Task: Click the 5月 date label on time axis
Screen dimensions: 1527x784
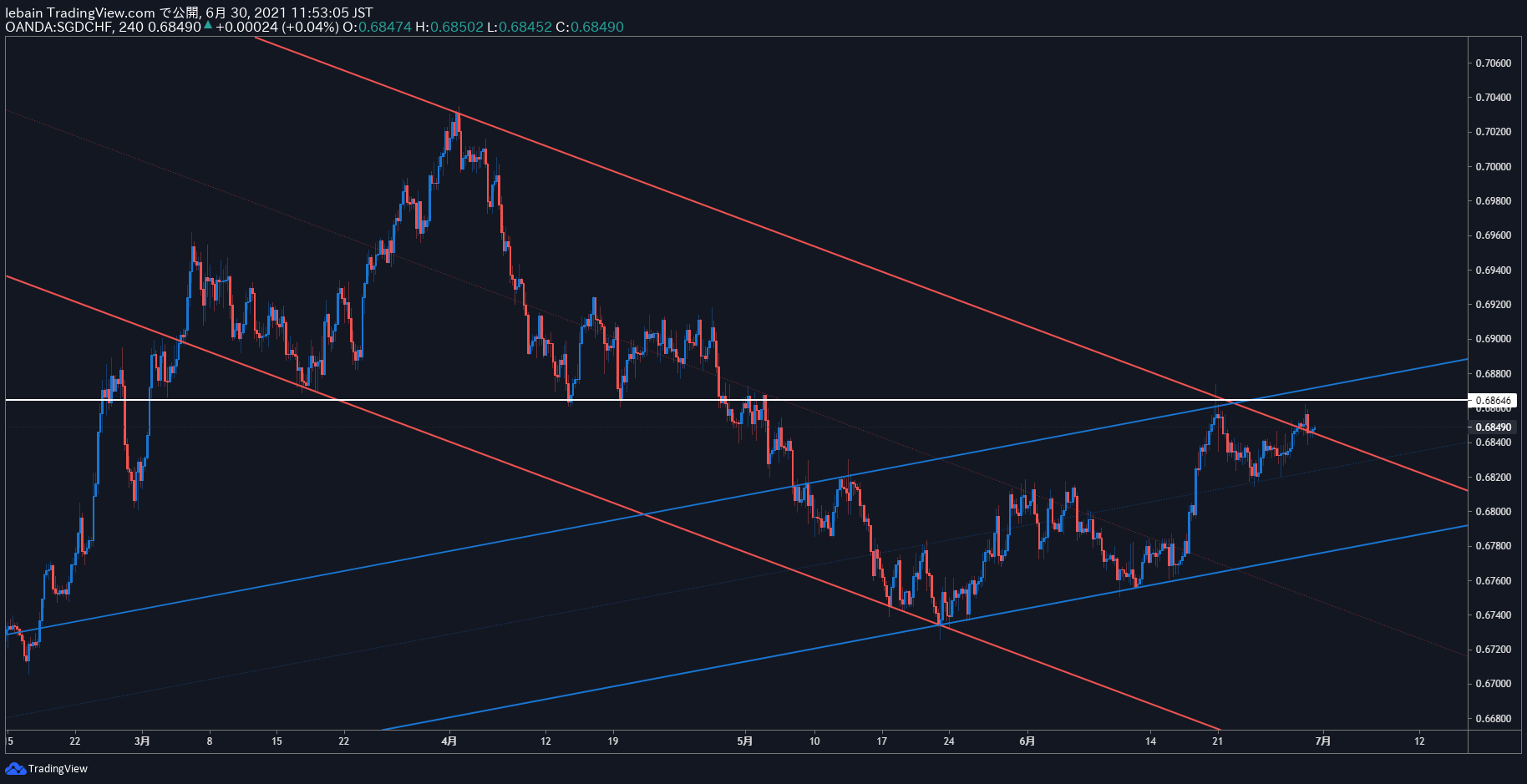Action: click(745, 741)
